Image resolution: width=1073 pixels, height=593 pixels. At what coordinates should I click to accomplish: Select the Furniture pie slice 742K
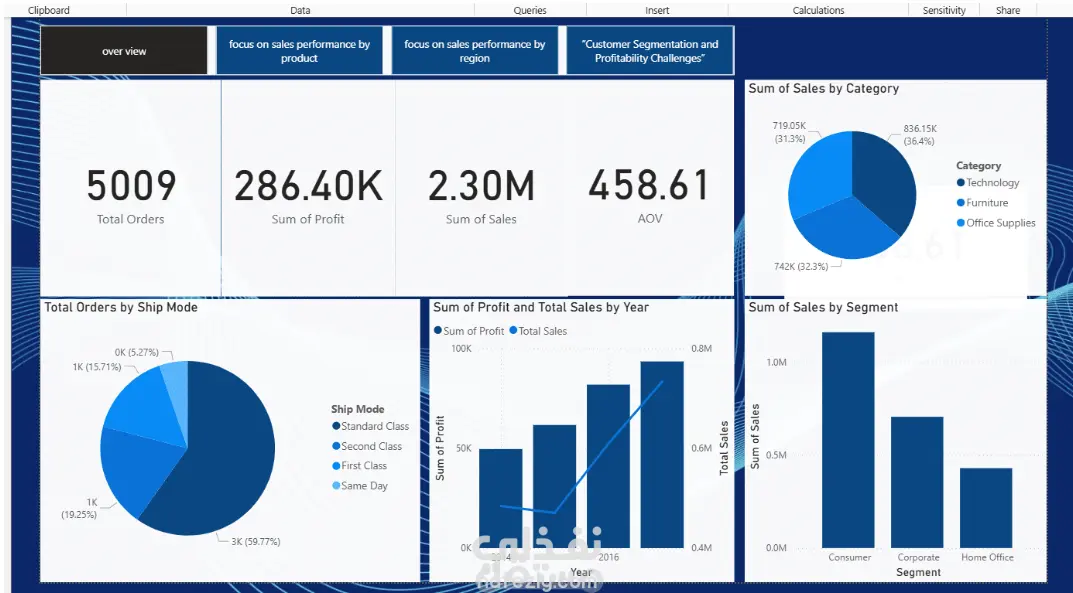[x=849, y=229]
